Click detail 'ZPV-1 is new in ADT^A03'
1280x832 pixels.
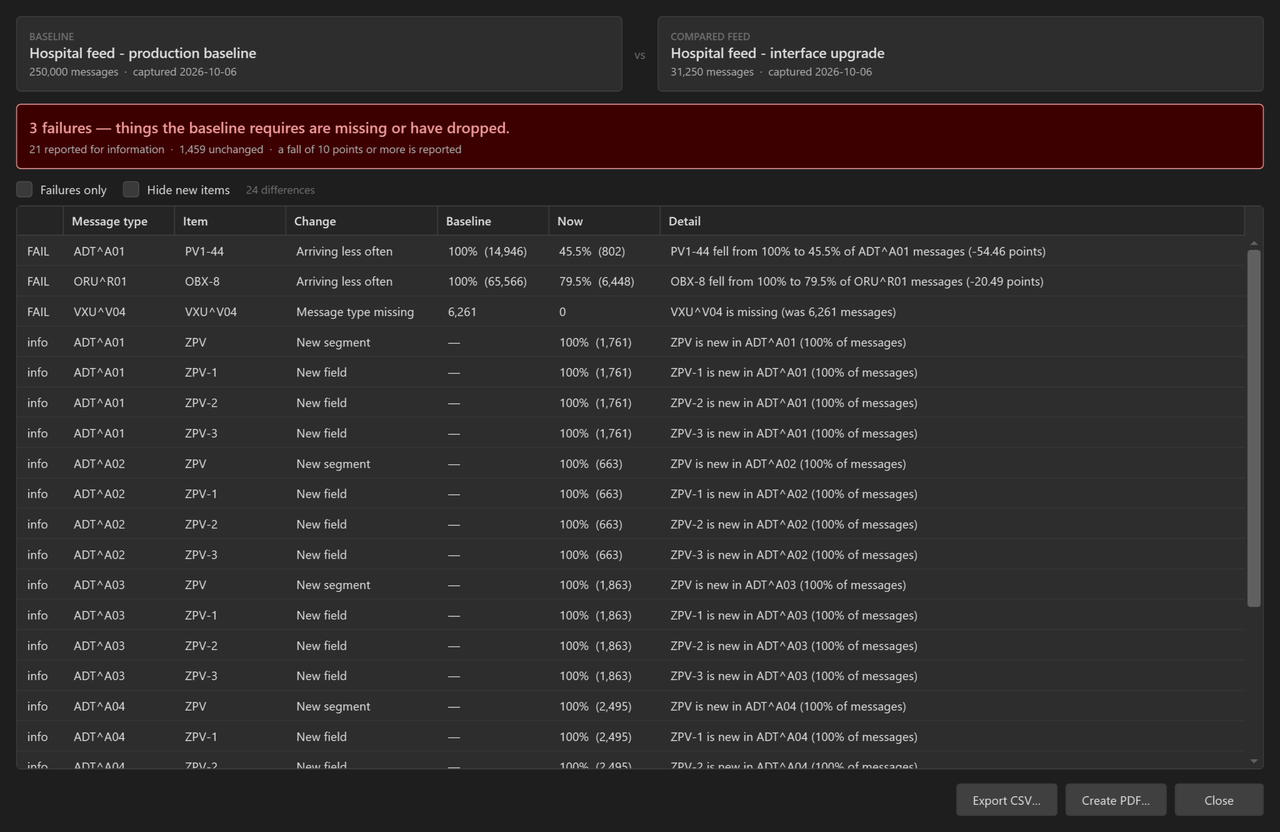pyautogui.click(x=793, y=615)
